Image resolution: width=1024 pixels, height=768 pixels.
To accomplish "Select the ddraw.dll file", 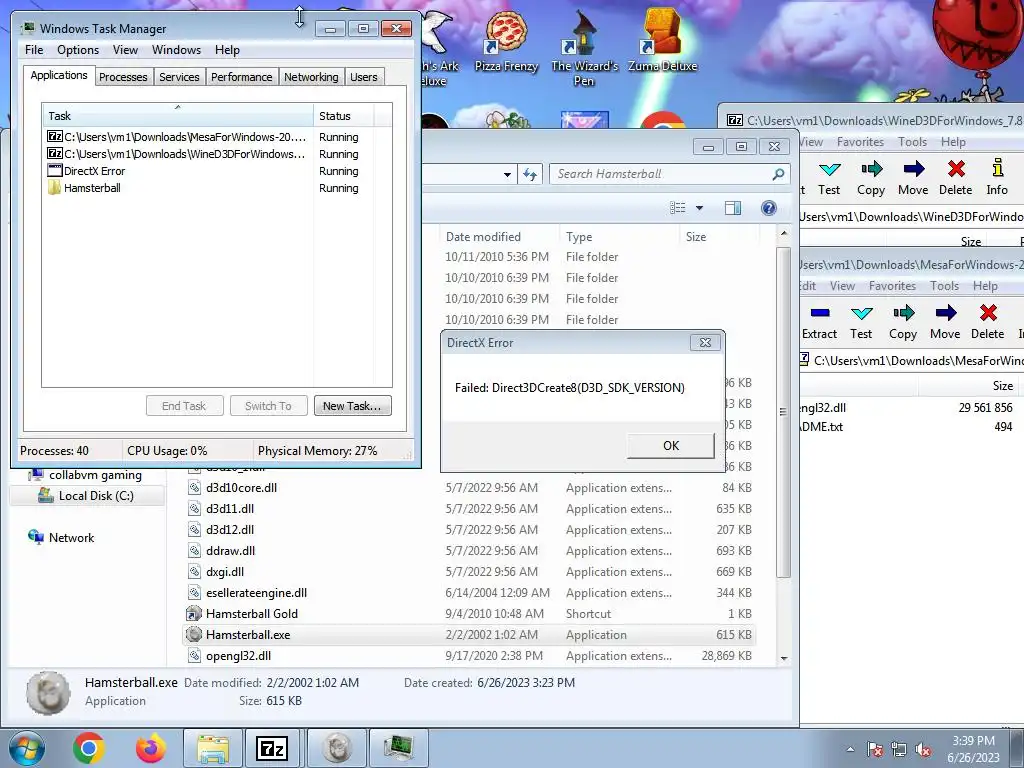I will point(469,551).
